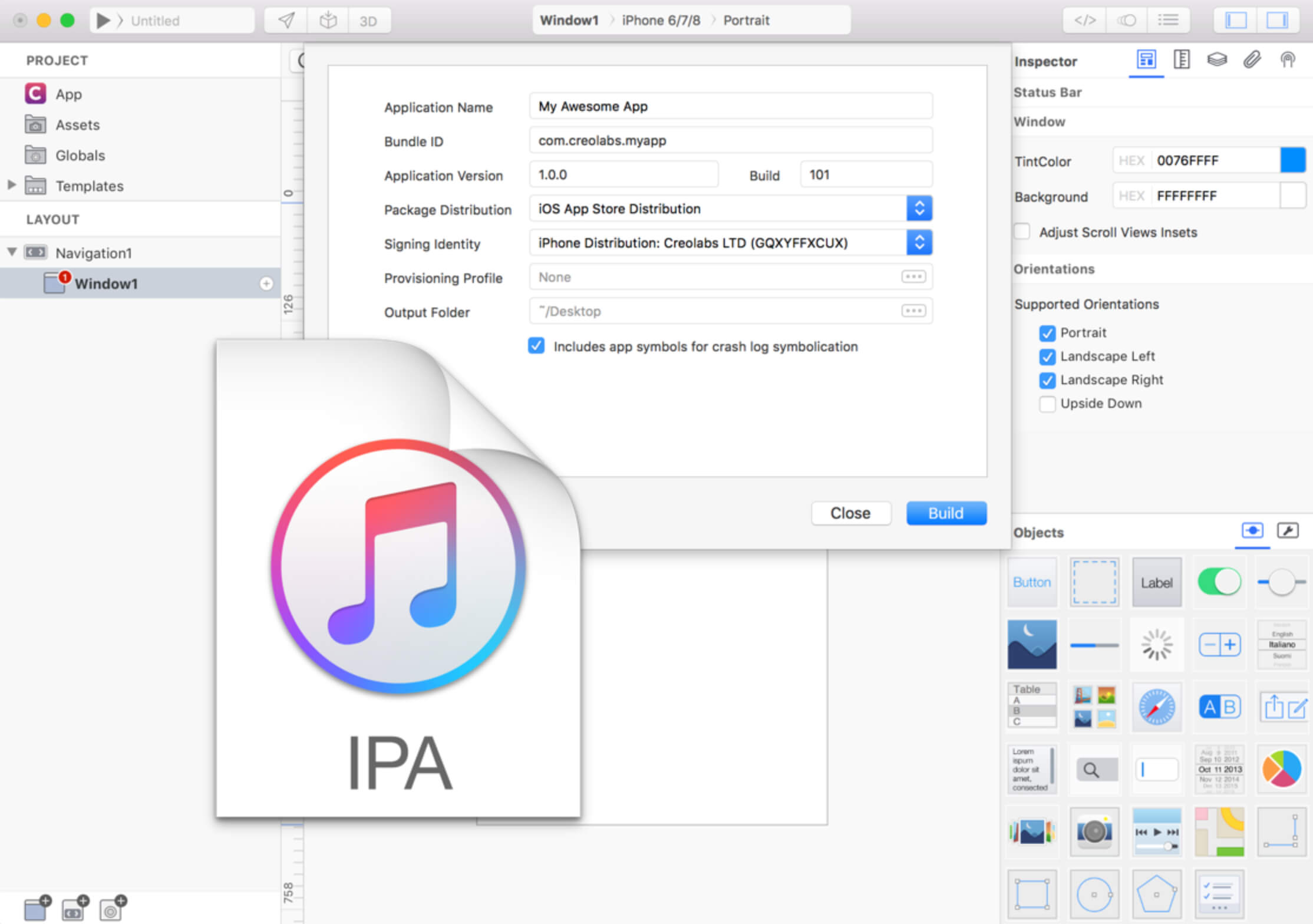Select the Inspector layers tab icon

1217,60
